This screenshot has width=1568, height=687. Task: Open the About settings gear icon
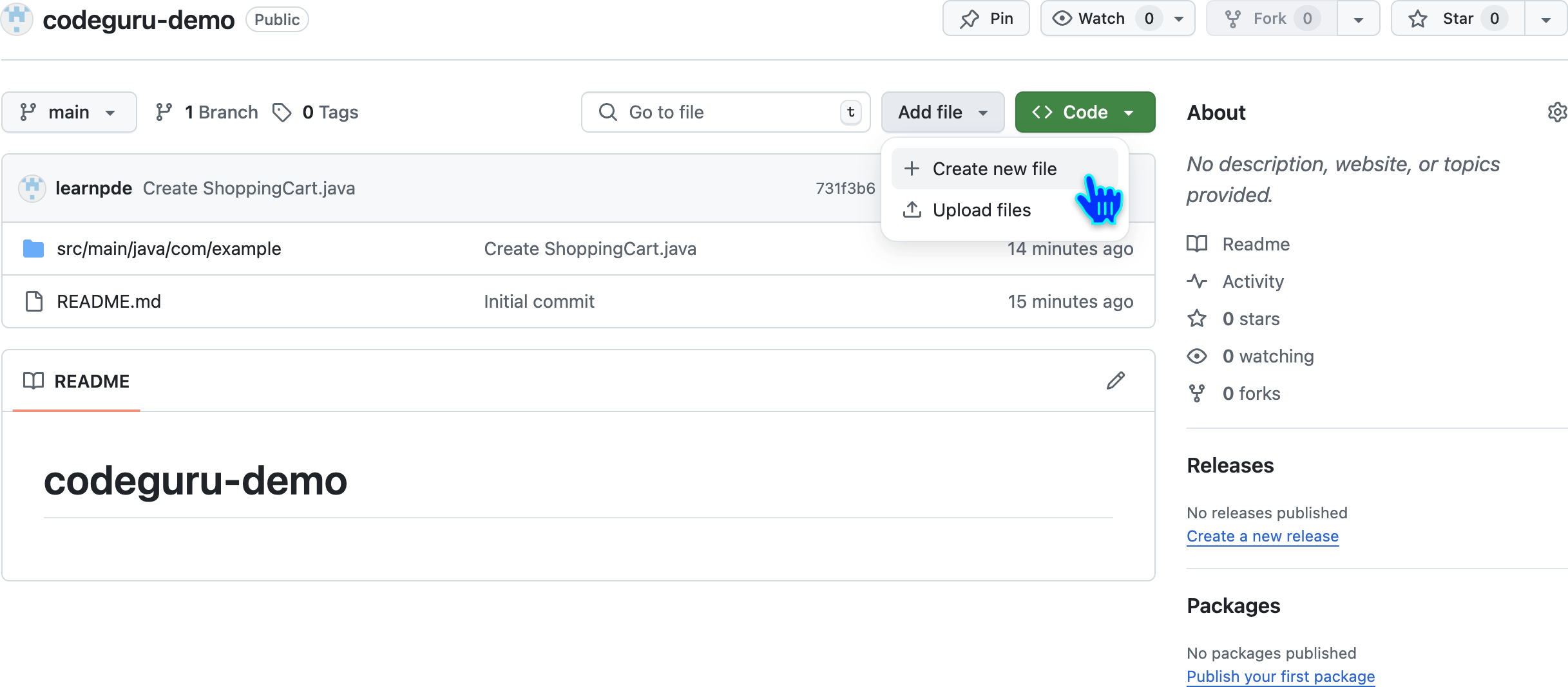(x=1557, y=112)
